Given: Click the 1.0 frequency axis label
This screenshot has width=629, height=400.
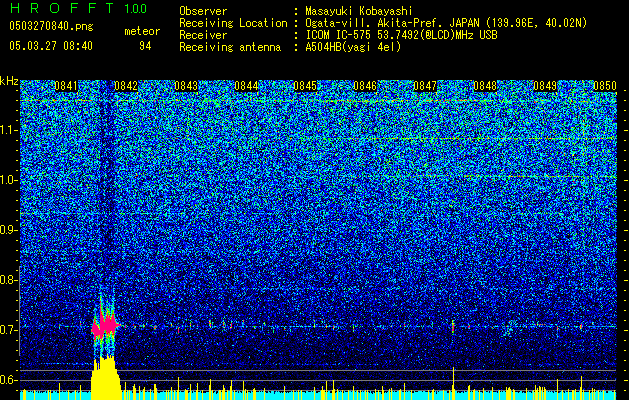Looking at the screenshot, I should [x=9, y=180].
